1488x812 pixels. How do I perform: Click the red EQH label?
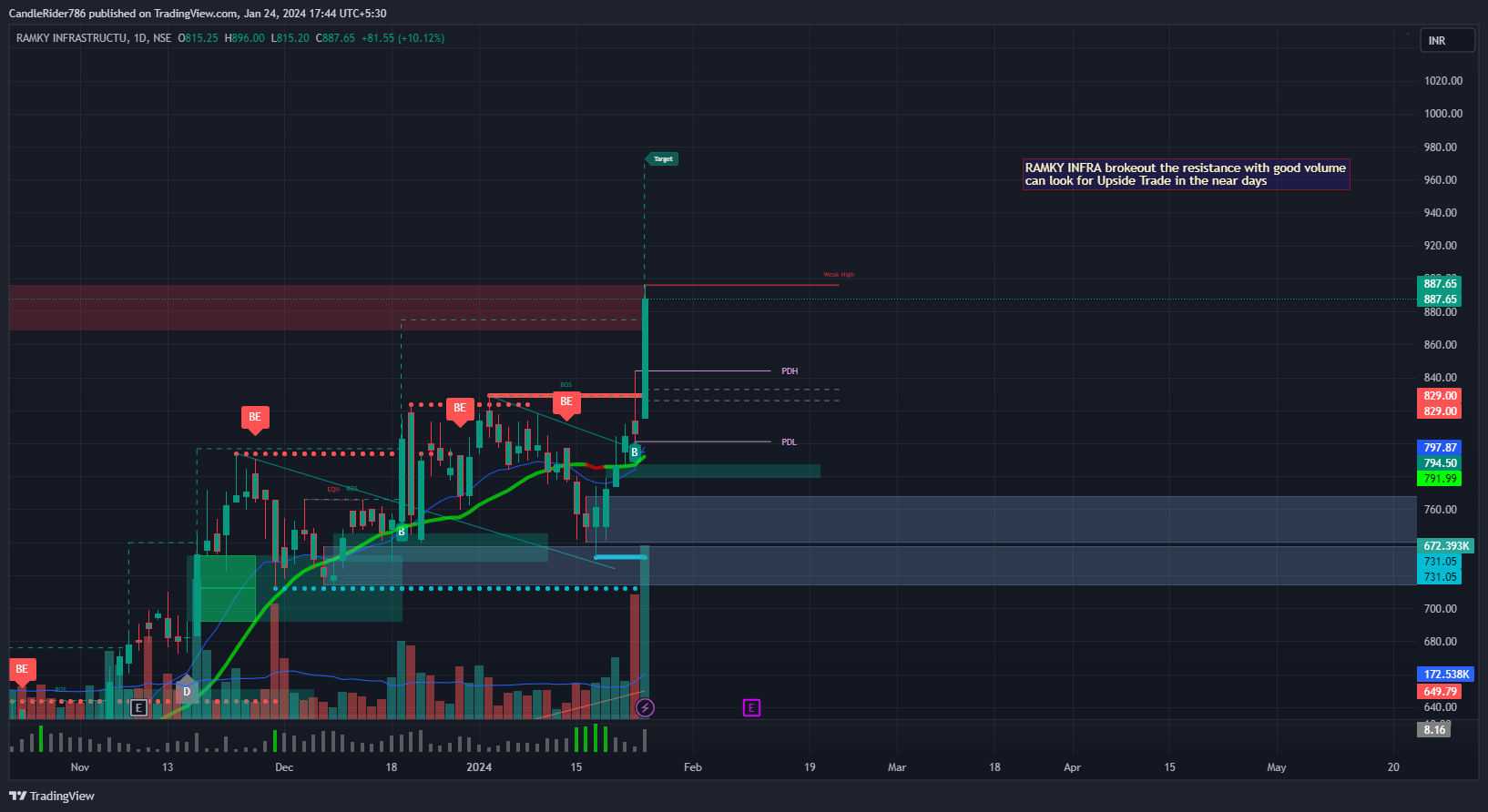click(333, 490)
